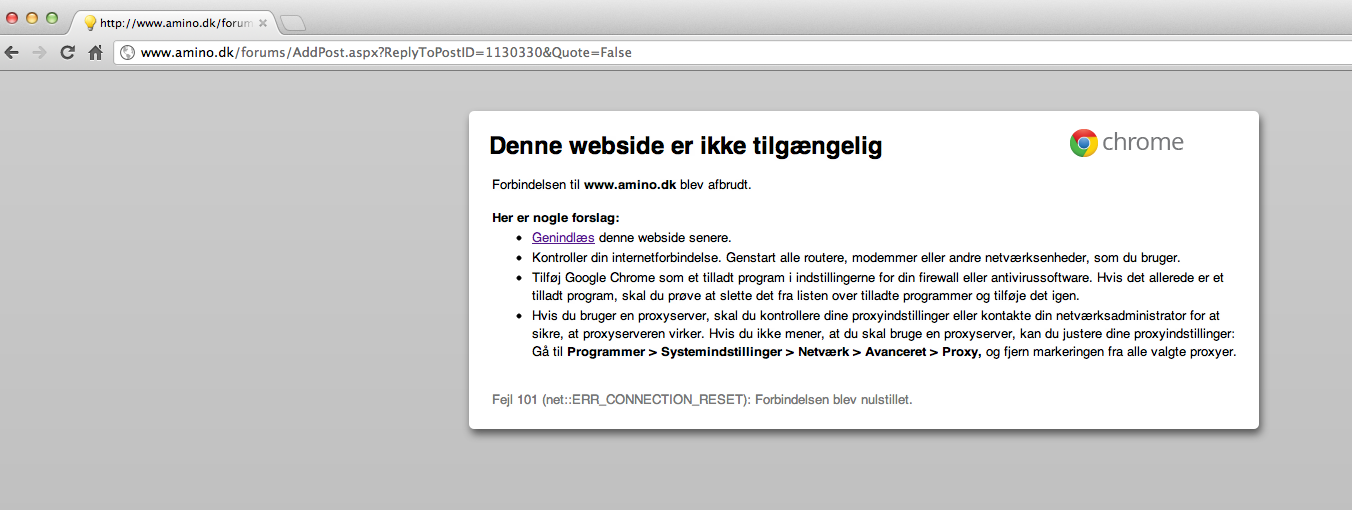The width and height of the screenshot is (1352, 510).
Task: Go back to the previous page
Action: (x=12, y=53)
